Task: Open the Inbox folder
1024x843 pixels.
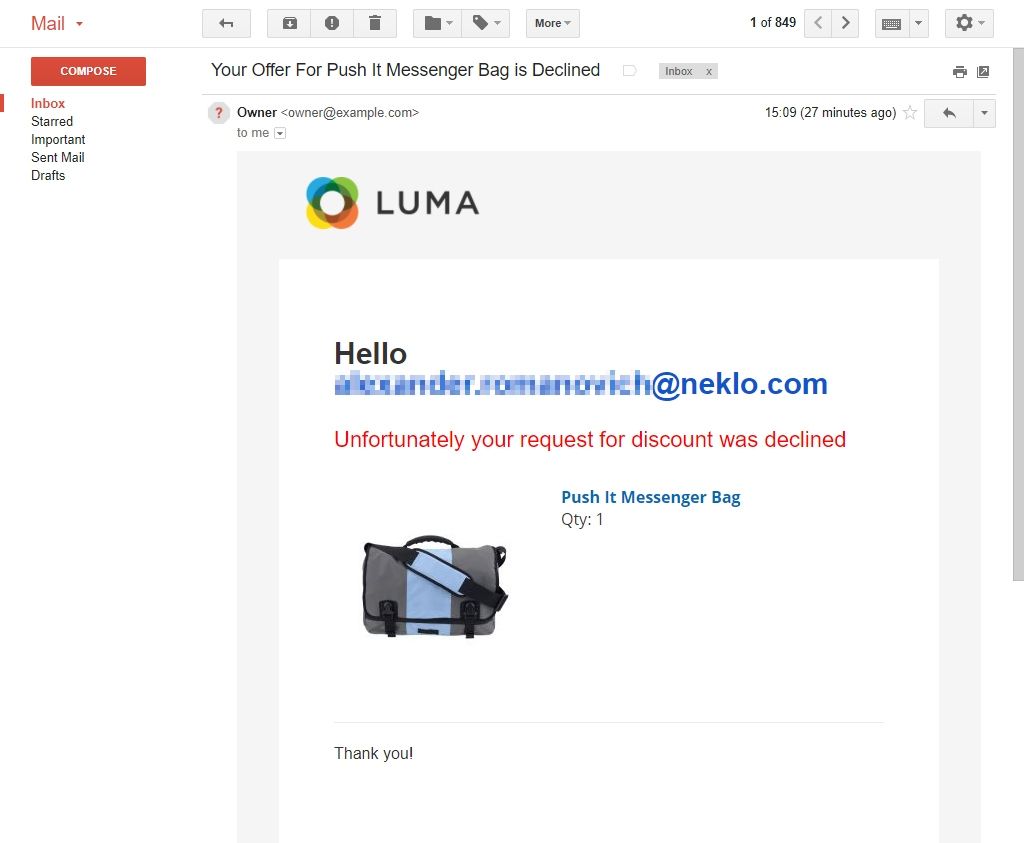Action: click(x=48, y=103)
